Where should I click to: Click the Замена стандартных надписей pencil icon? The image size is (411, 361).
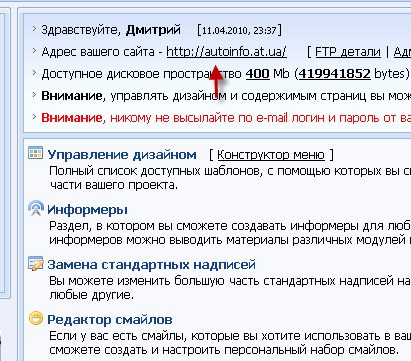pos(36,263)
